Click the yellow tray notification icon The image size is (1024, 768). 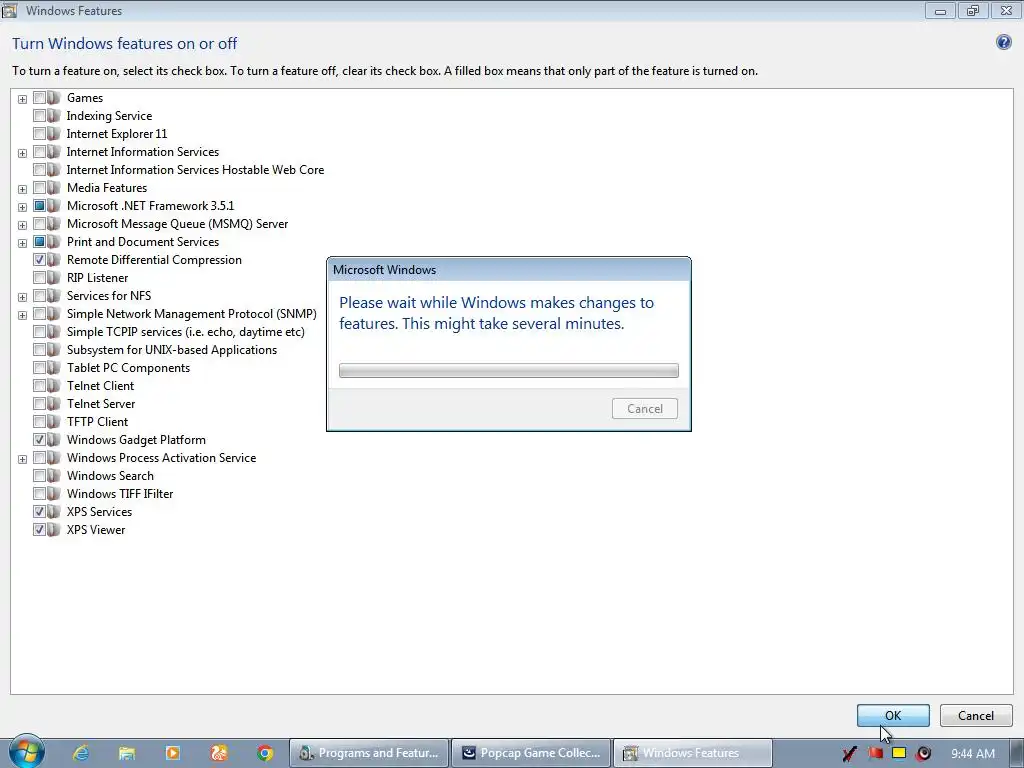click(899, 754)
